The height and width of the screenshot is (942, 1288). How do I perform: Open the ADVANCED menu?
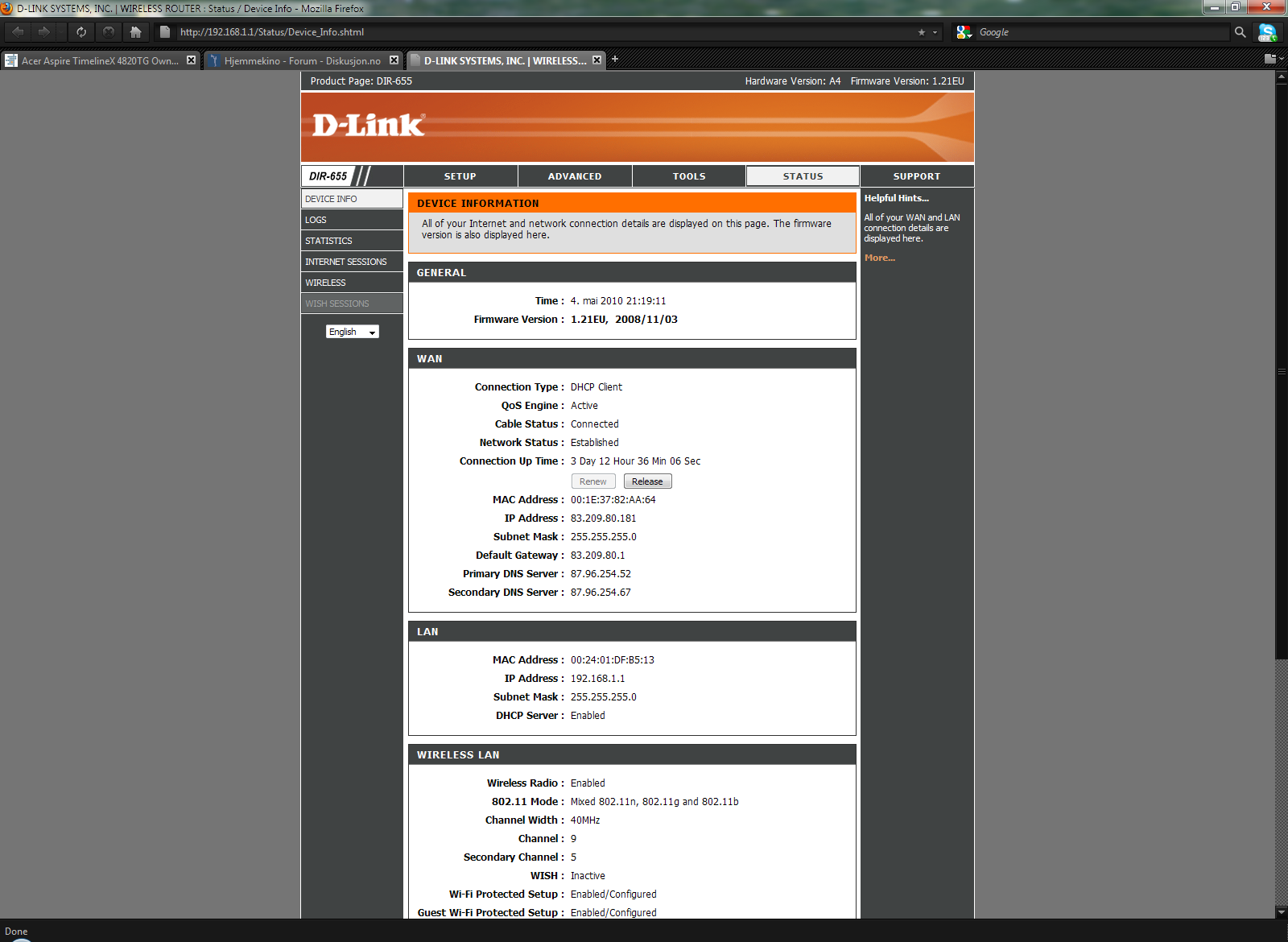tap(575, 176)
